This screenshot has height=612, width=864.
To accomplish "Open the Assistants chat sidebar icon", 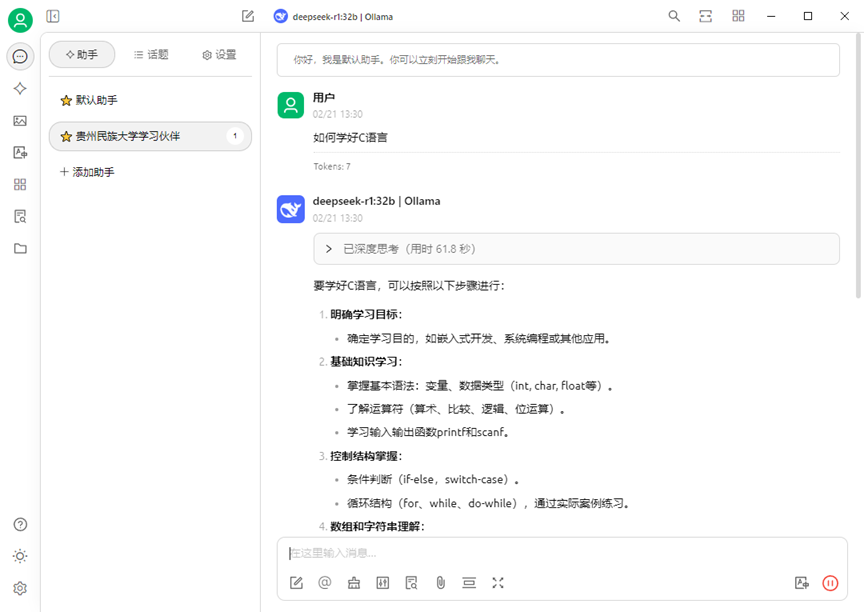I will [x=20, y=56].
